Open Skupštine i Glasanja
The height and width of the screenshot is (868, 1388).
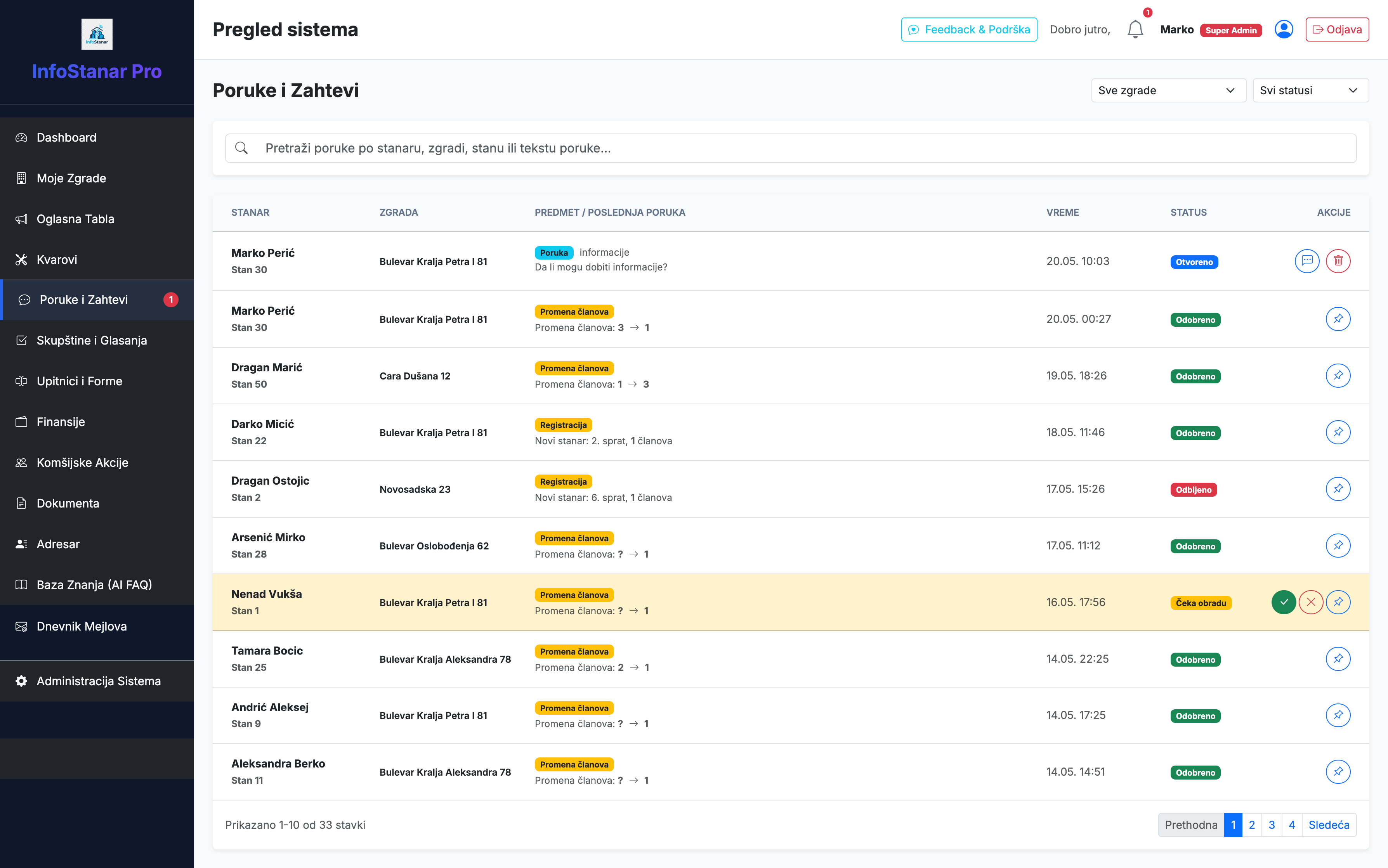pos(97,340)
